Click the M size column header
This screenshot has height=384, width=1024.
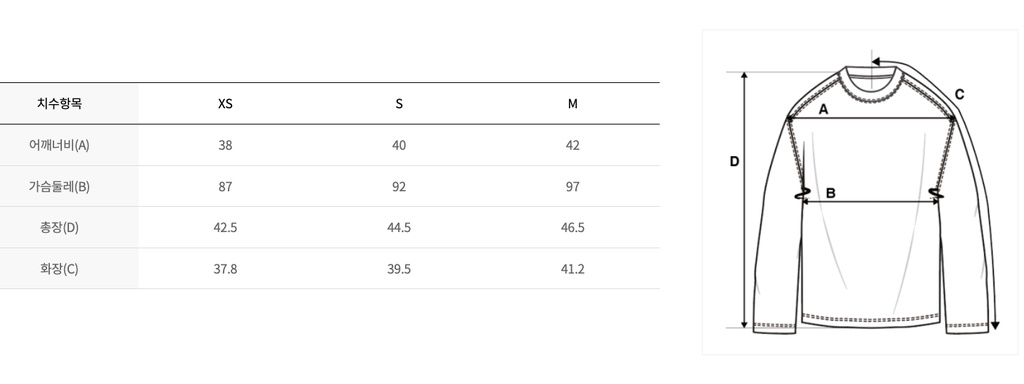tap(573, 104)
